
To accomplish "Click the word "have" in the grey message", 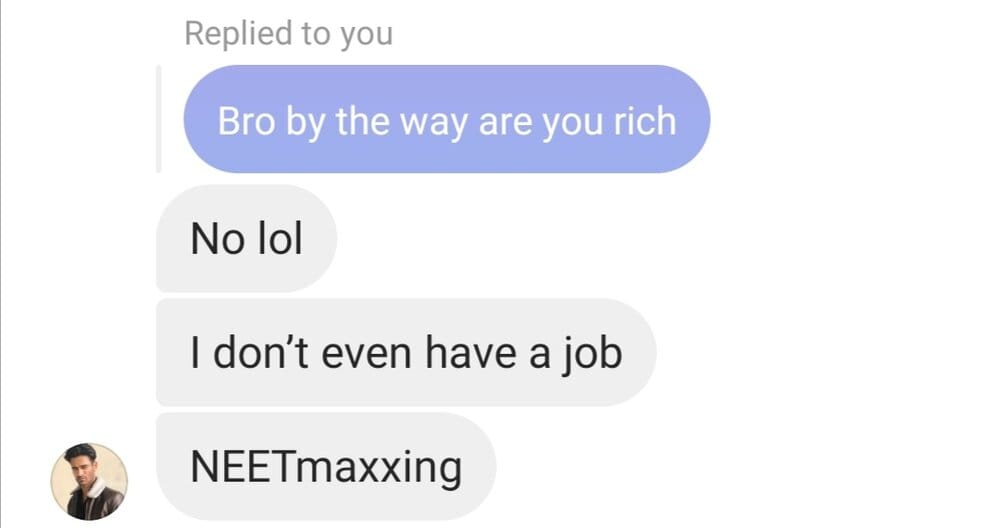I will point(470,352).
